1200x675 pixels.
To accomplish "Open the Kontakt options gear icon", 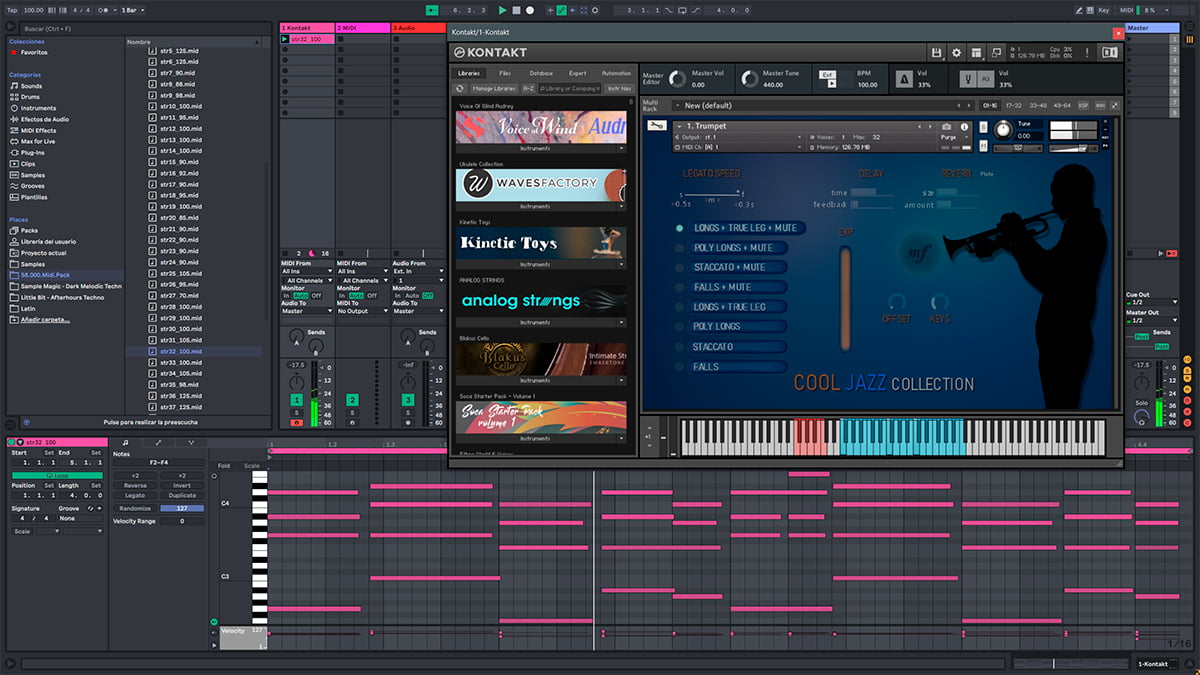I will coord(956,52).
